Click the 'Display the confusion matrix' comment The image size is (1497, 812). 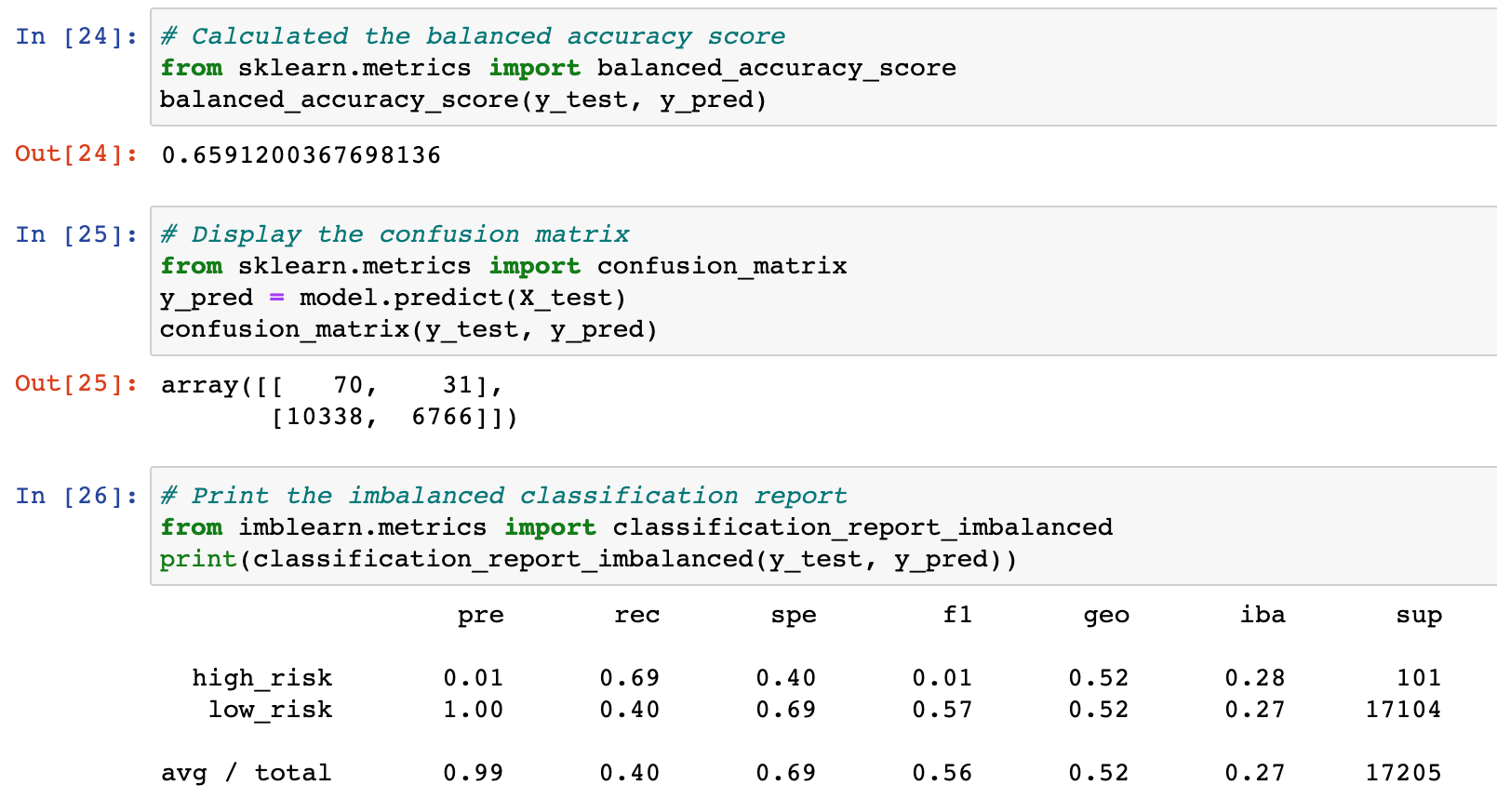point(394,234)
